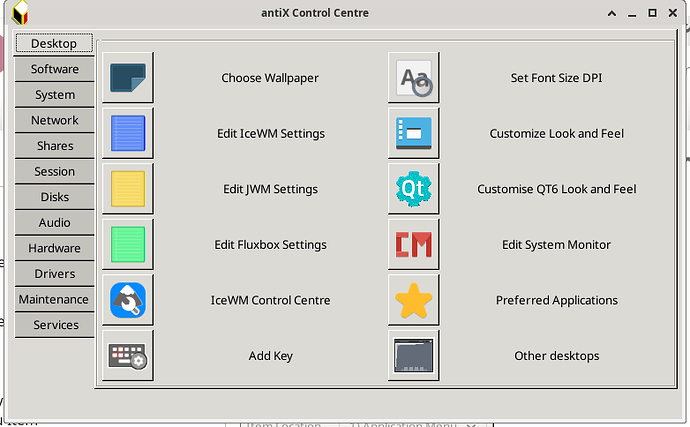The height and width of the screenshot is (427, 690).
Task: Roll up the window with the caret button
Action: tap(612, 13)
